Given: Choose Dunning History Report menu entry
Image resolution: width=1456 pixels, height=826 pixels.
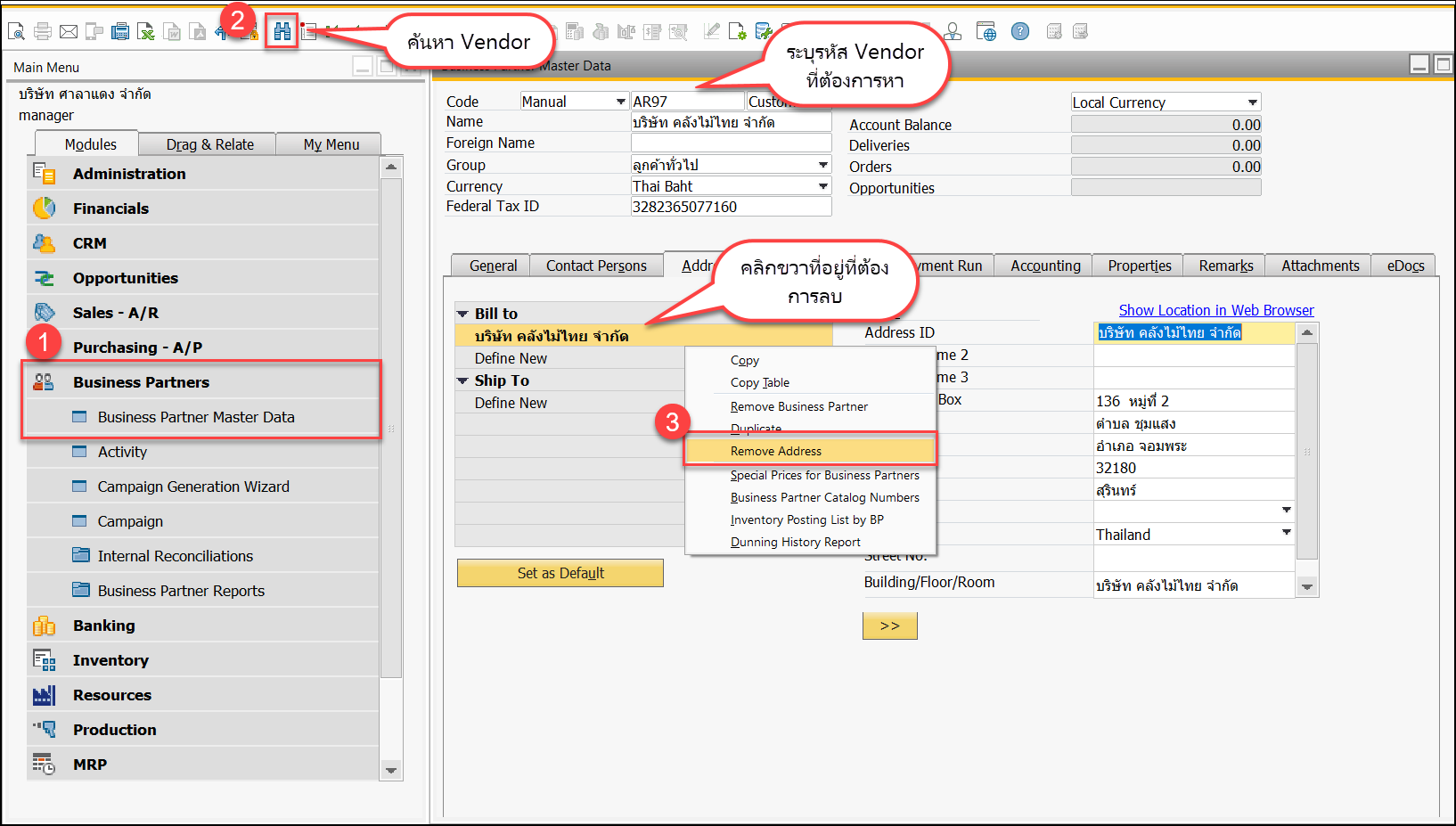Looking at the screenshot, I should (x=811, y=542).
